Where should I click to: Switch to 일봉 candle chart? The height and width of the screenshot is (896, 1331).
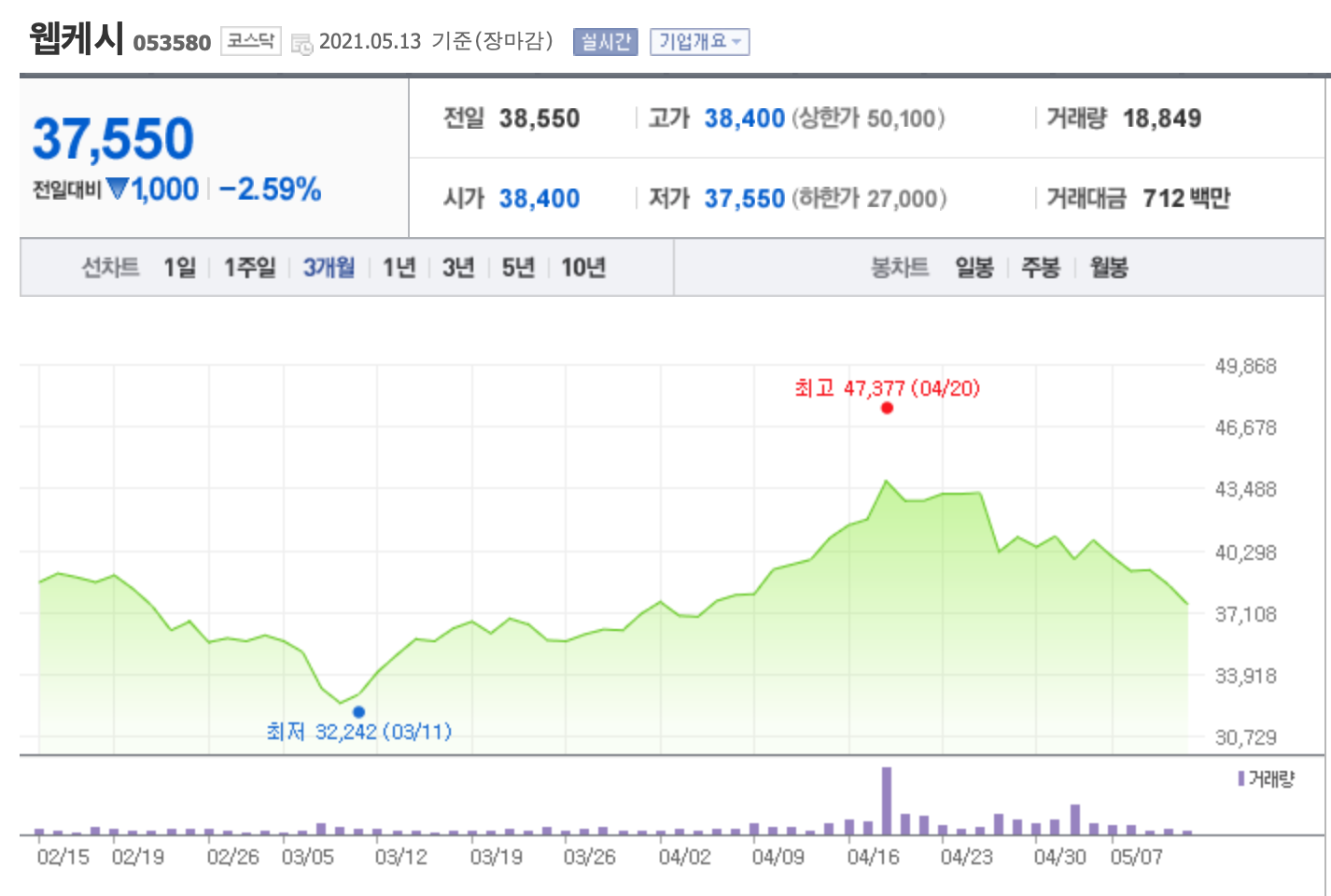point(974,268)
